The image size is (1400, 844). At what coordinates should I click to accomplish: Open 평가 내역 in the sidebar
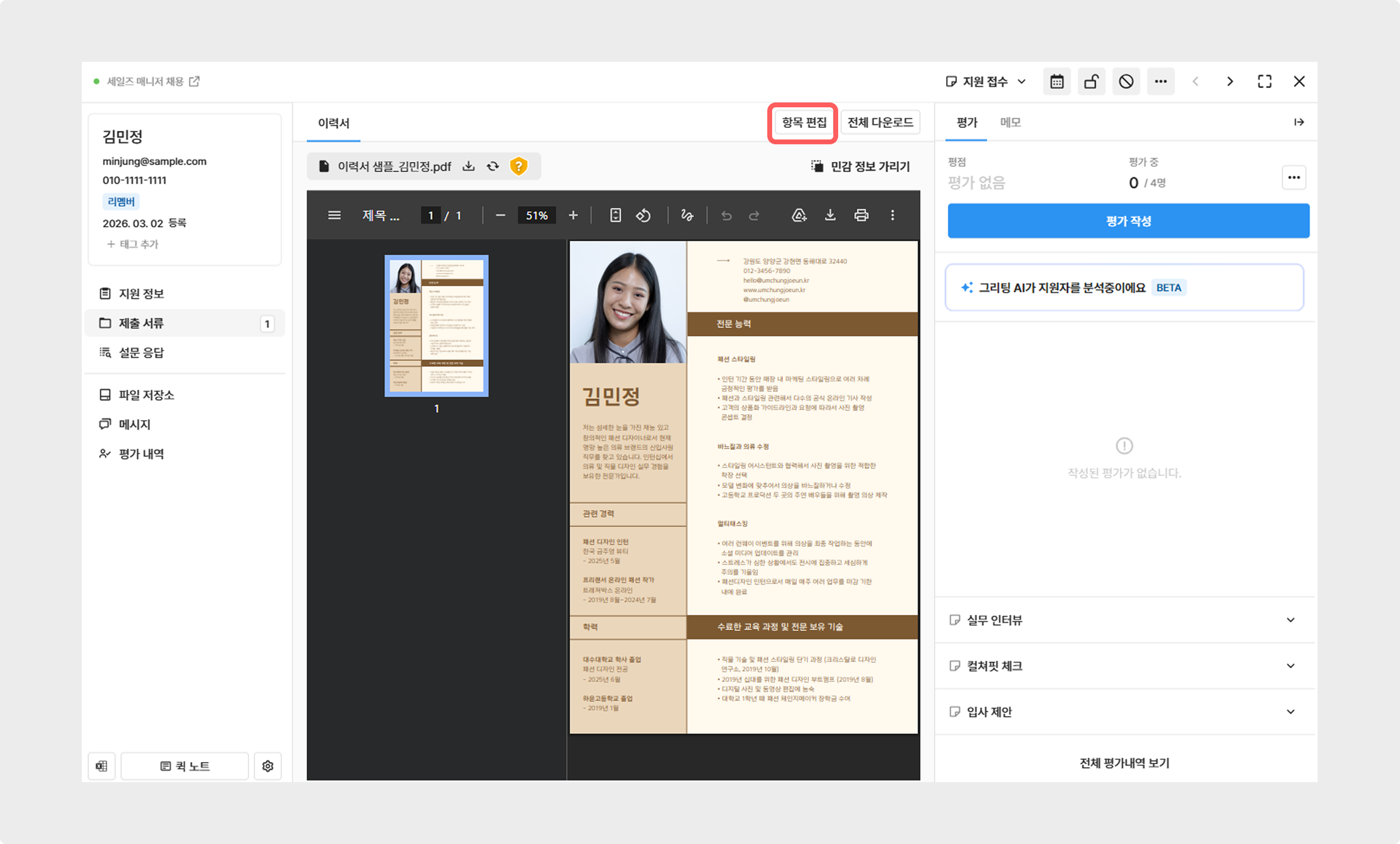185,454
